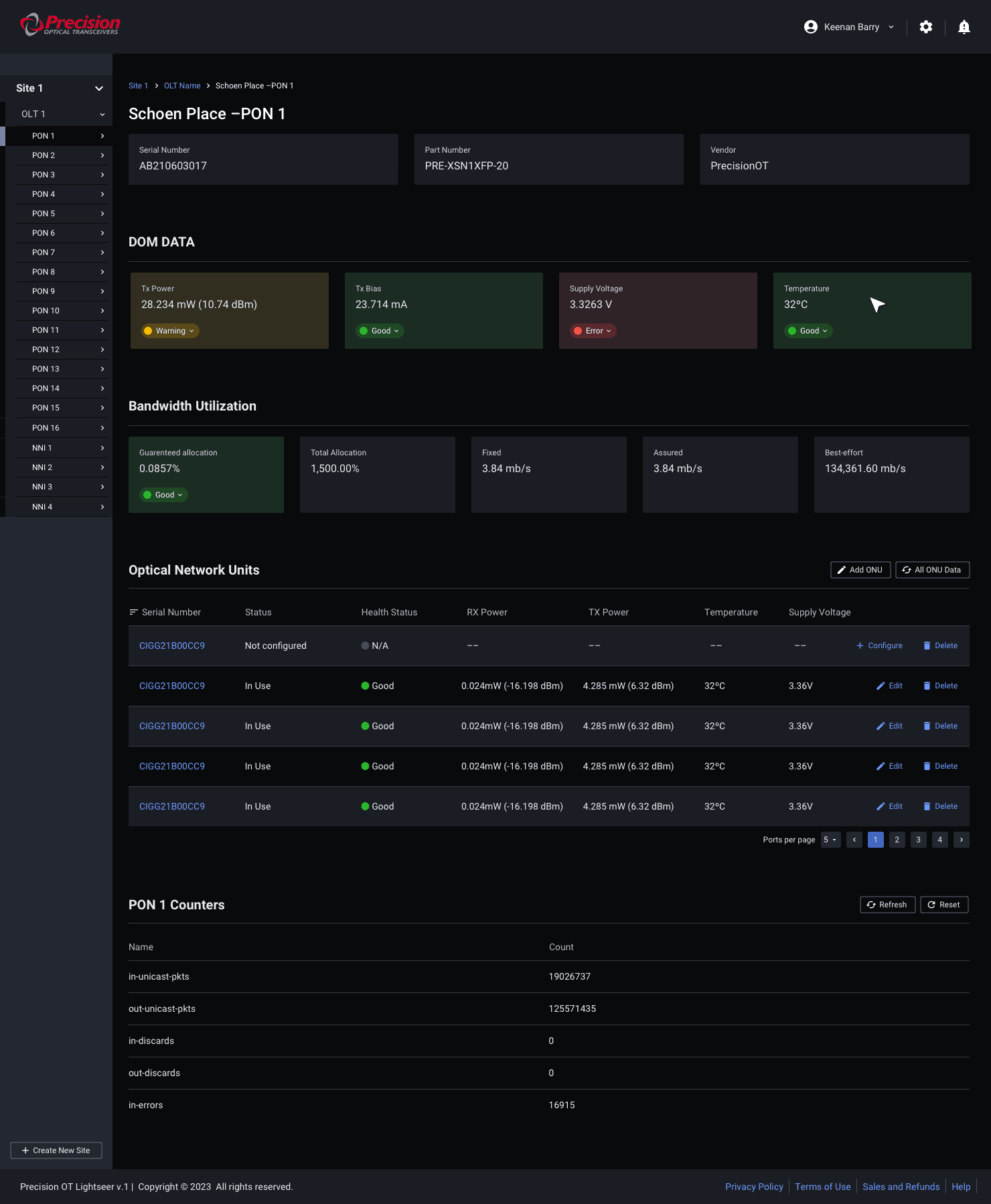Open notifications bell icon
Viewport: 991px width, 1204px height.
coord(964,27)
